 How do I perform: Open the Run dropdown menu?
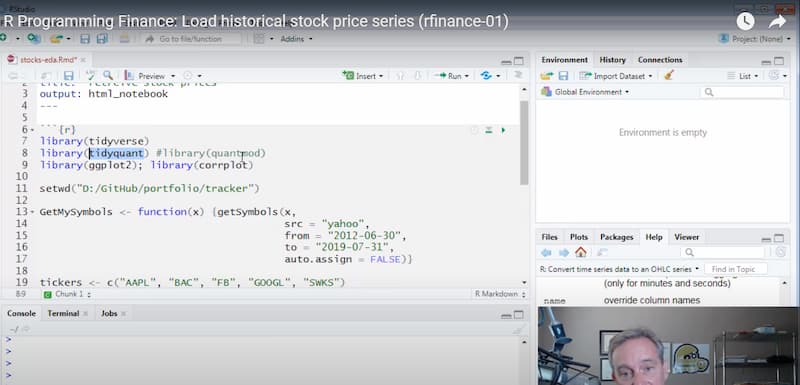pyautogui.click(x=466, y=75)
